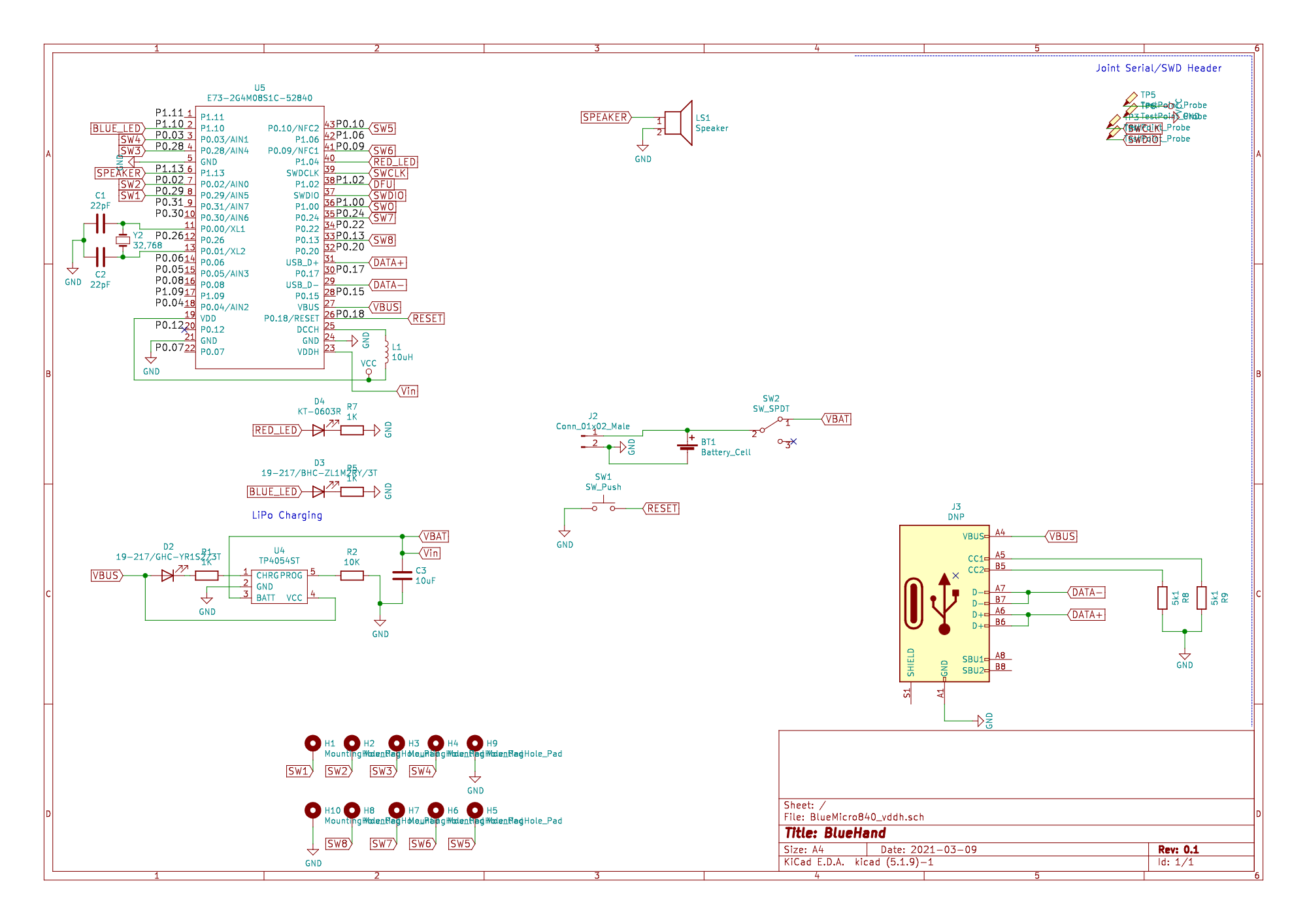The image size is (1307, 924).
Task: Click the VBUS label left of D2
Action: coord(107,575)
